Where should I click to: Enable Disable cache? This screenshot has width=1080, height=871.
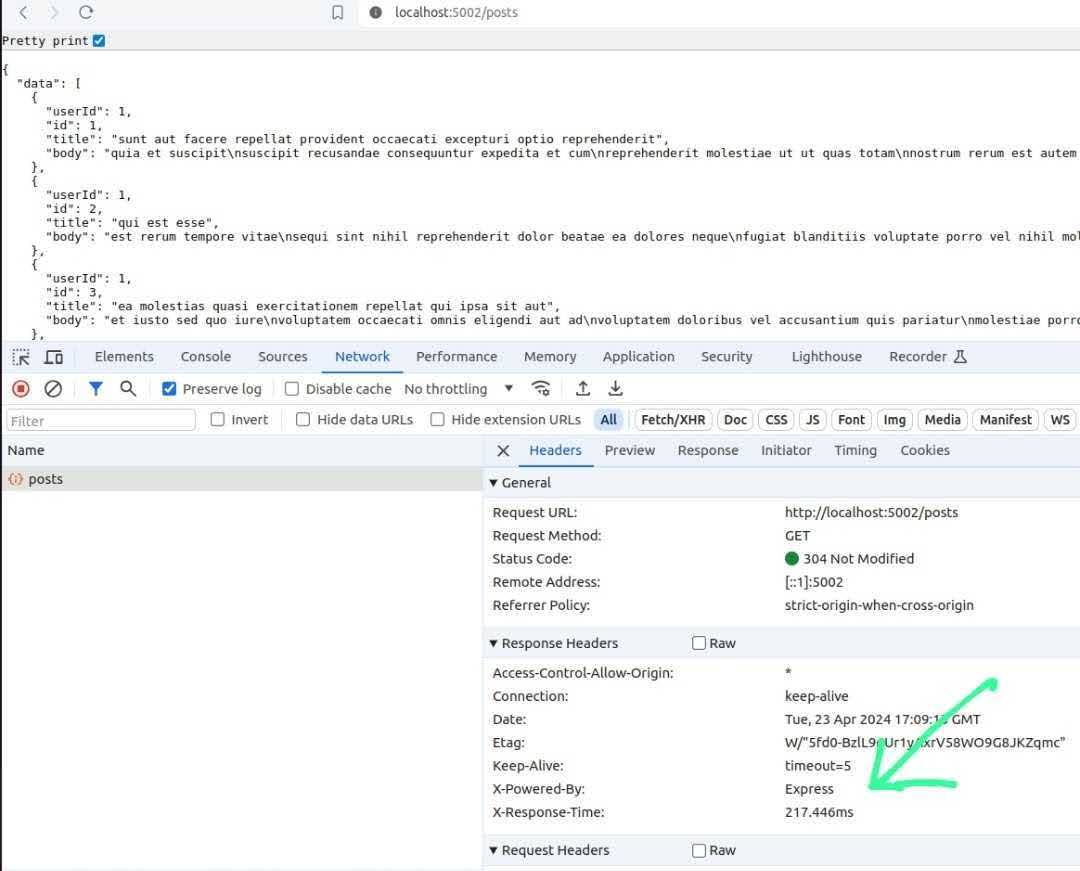coord(291,388)
